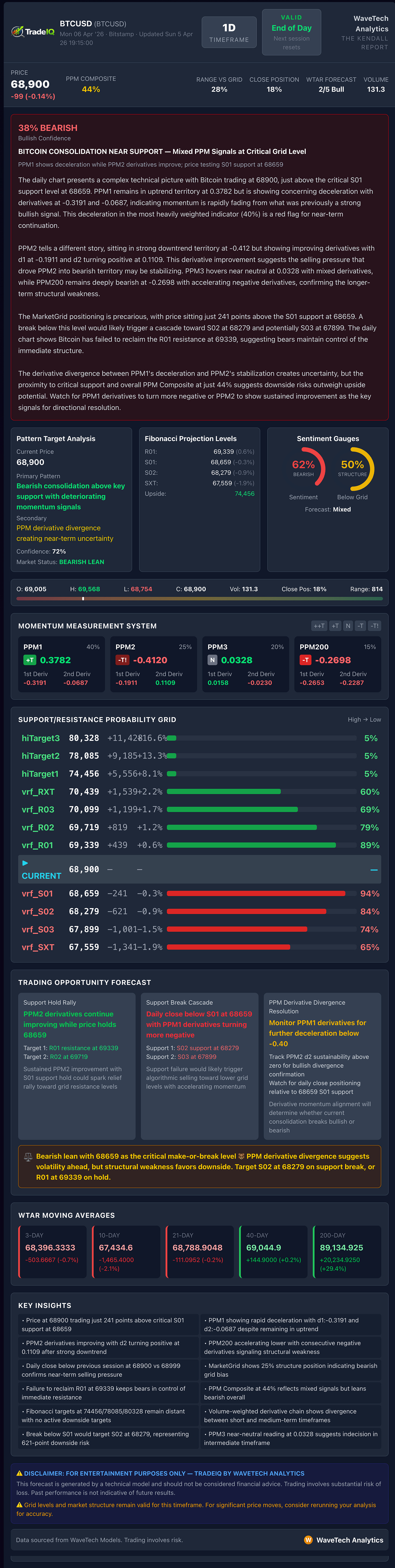Image resolution: width=395 pixels, height=1568 pixels.
Task: Click the hiTarget3 row label
Action: click(x=41, y=738)
